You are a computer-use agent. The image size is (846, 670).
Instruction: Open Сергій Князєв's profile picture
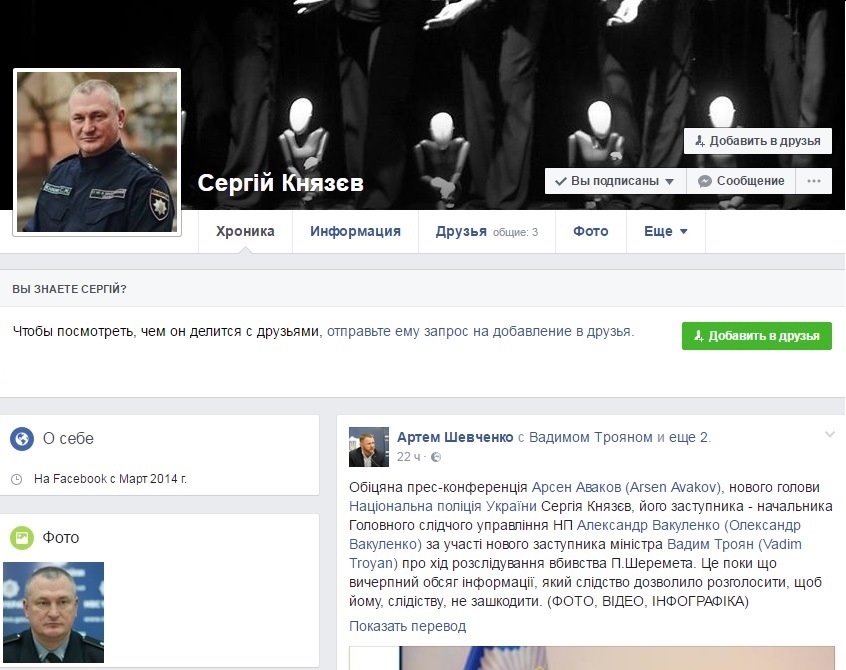[x=96, y=152]
